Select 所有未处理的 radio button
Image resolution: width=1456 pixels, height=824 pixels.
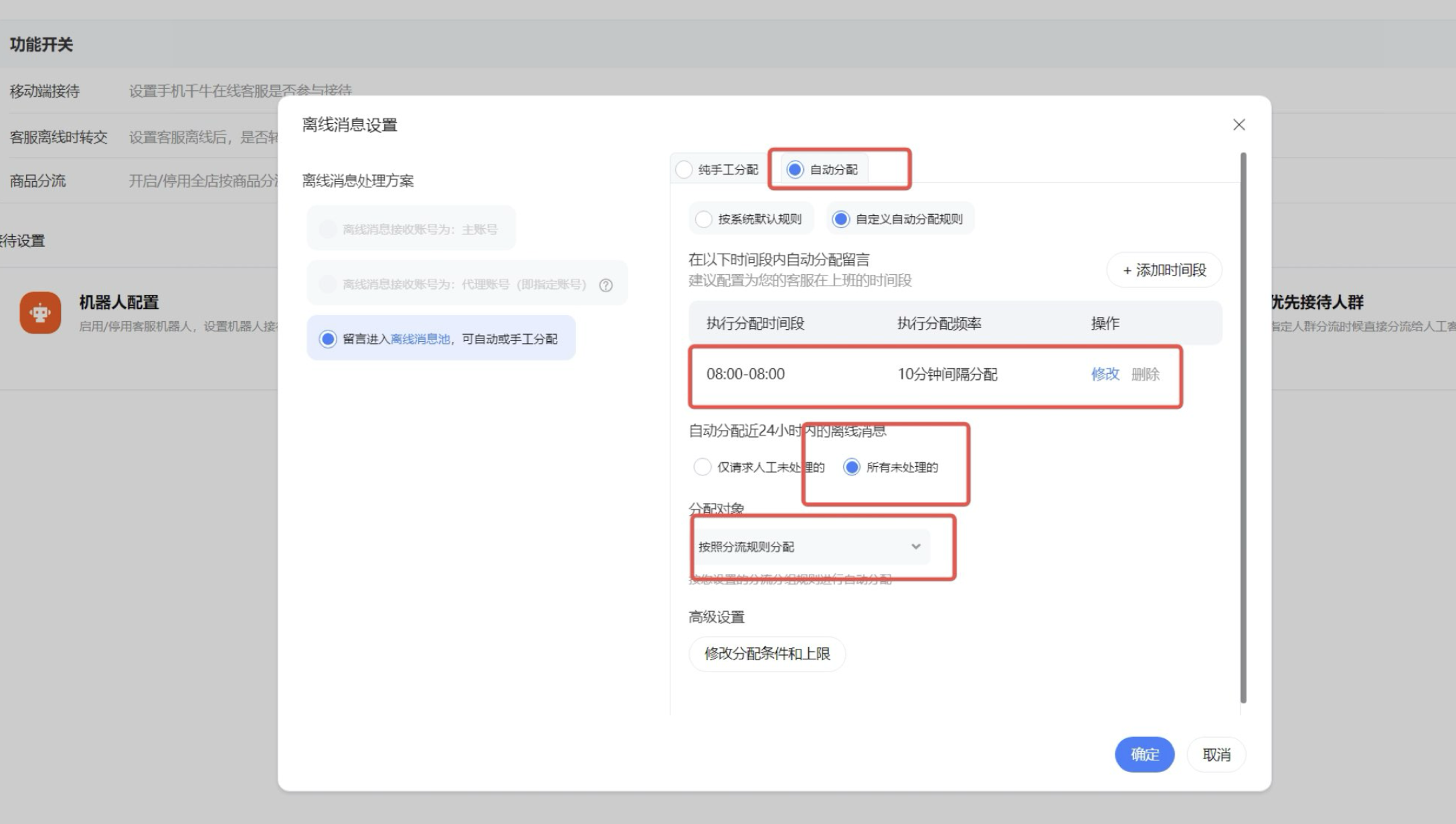coord(851,467)
